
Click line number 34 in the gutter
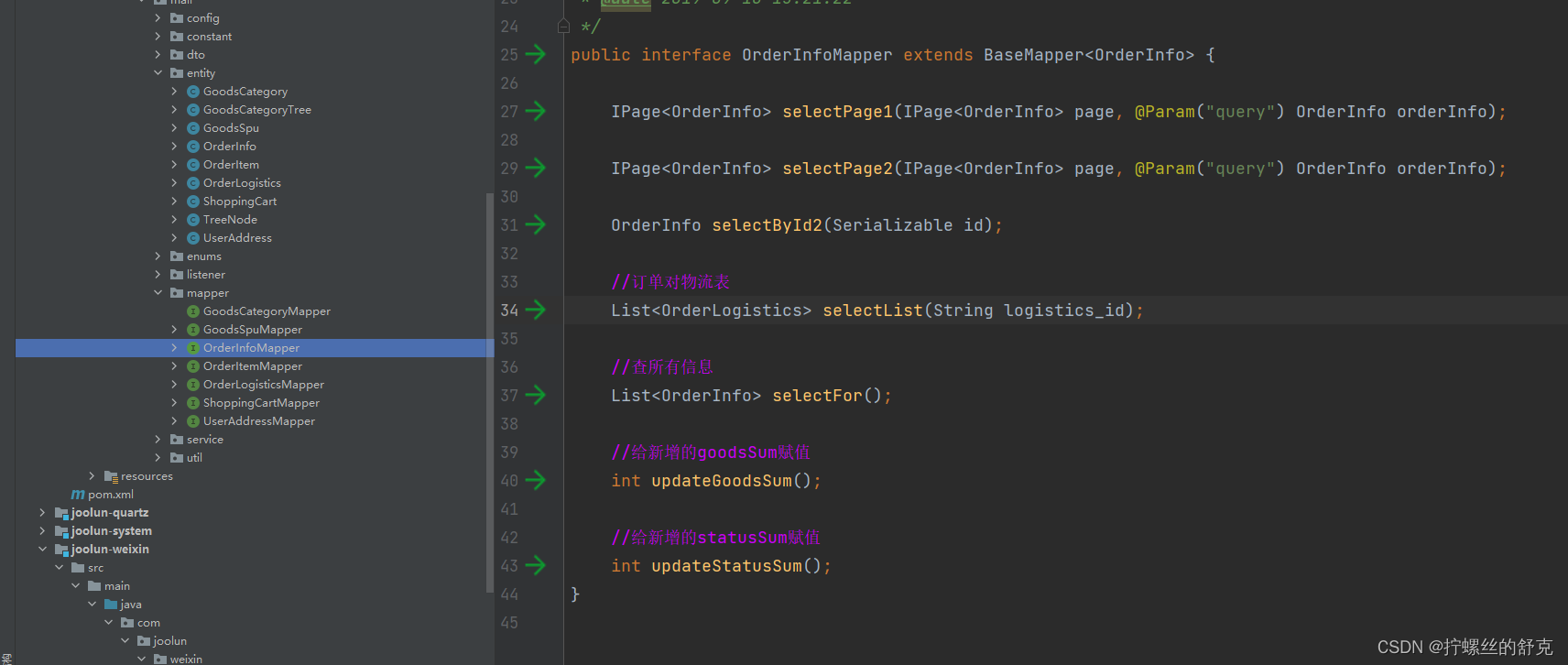pyautogui.click(x=509, y=311)
